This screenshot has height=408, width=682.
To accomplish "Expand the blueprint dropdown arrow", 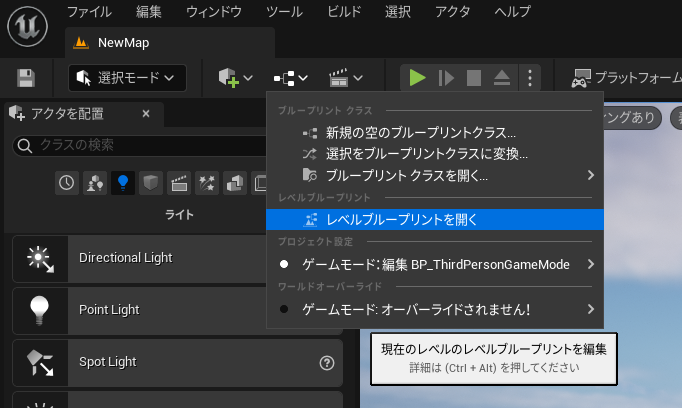I will pos(303,78).
